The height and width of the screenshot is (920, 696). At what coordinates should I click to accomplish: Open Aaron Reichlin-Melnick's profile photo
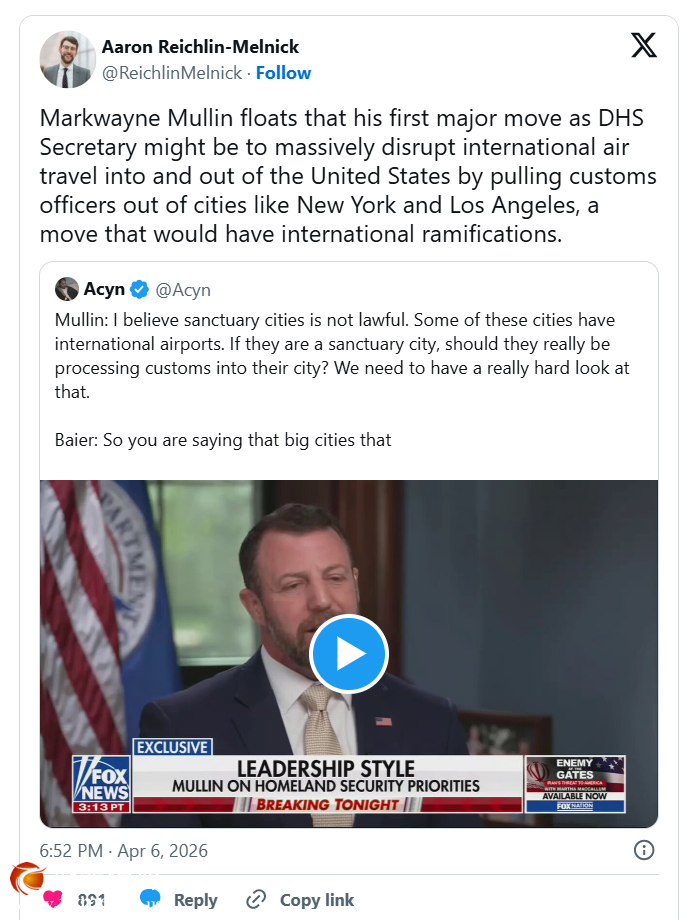[67, 59]
